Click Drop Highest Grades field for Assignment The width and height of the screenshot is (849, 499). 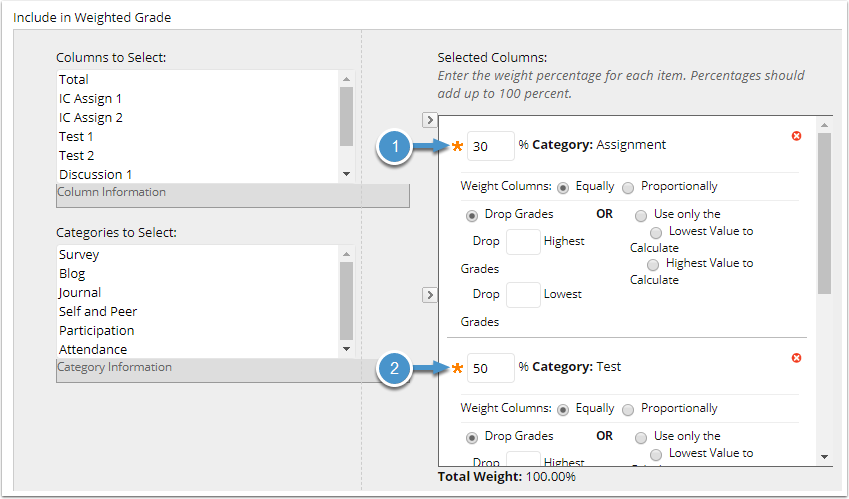[523, 241]
